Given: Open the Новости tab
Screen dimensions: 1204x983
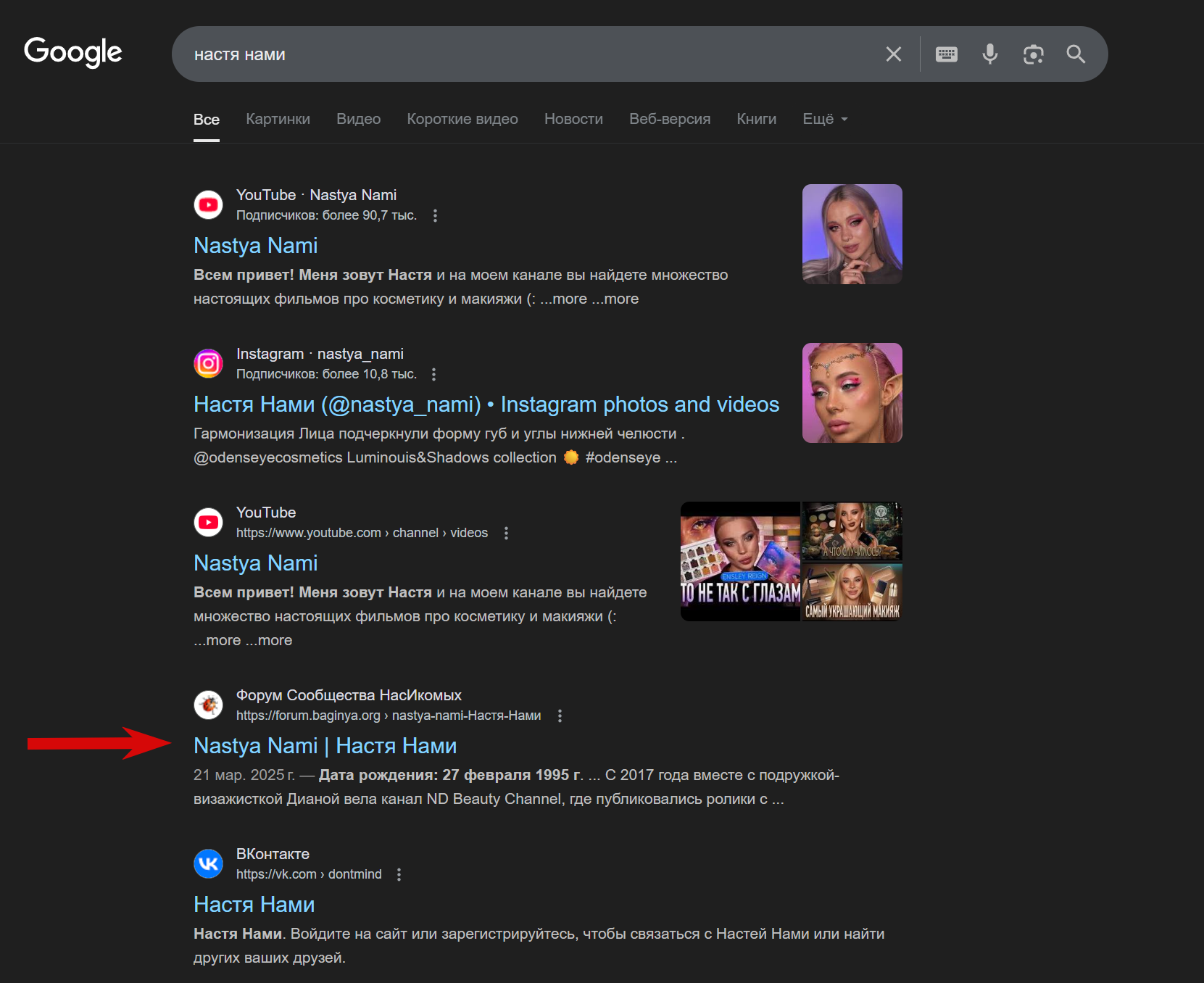Looking at the screenshot, I should 573,119.
